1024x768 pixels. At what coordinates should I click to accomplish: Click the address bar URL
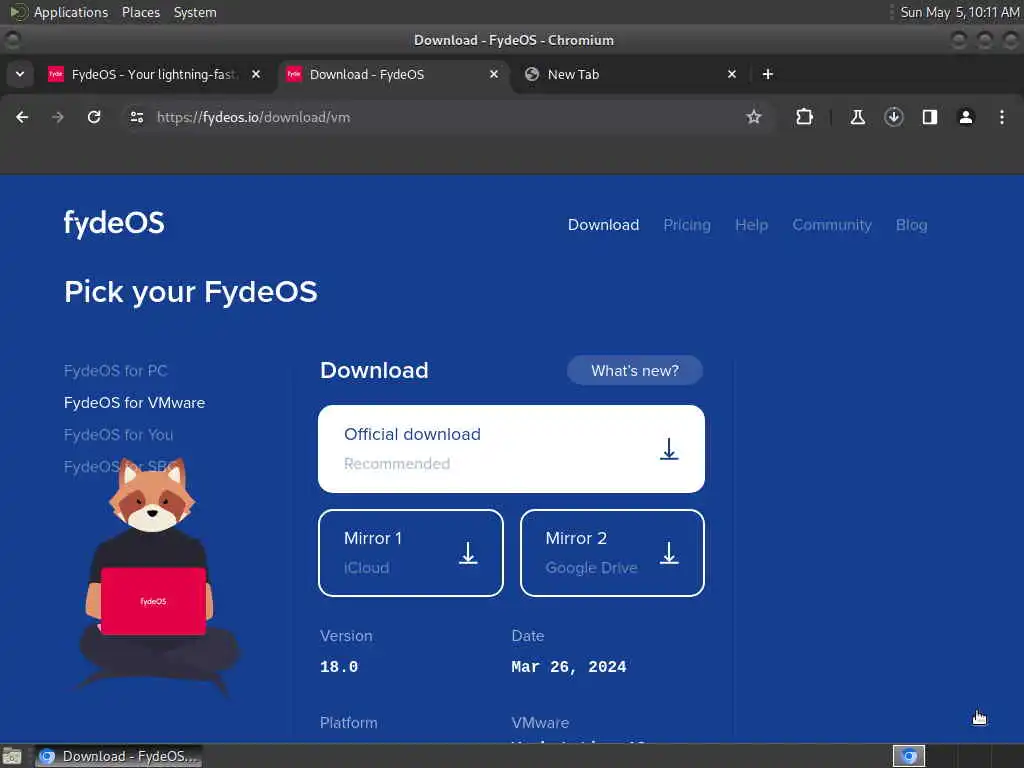click(x=253, y=117)
